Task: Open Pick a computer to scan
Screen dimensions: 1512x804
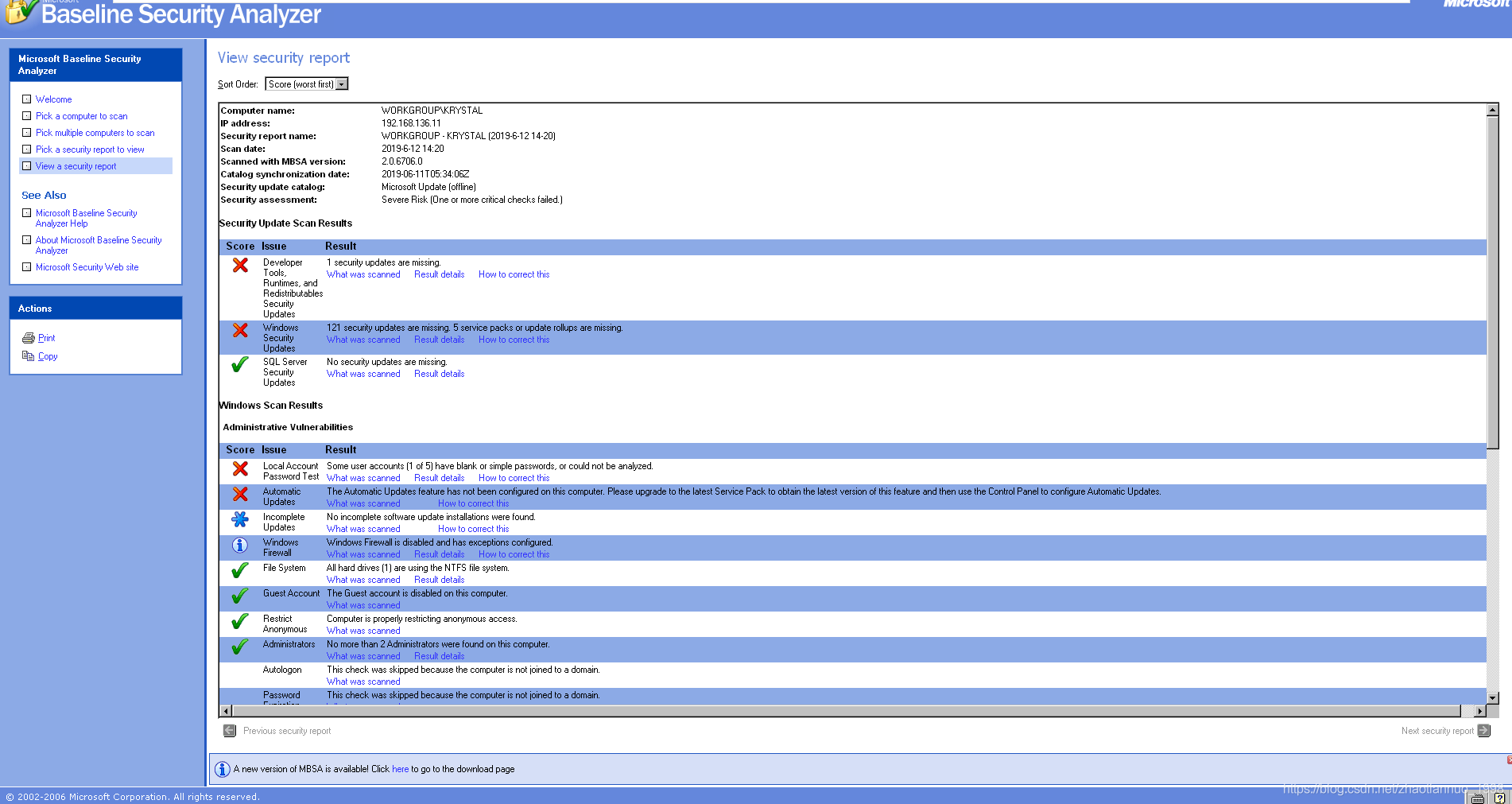Action: point(81,116)
